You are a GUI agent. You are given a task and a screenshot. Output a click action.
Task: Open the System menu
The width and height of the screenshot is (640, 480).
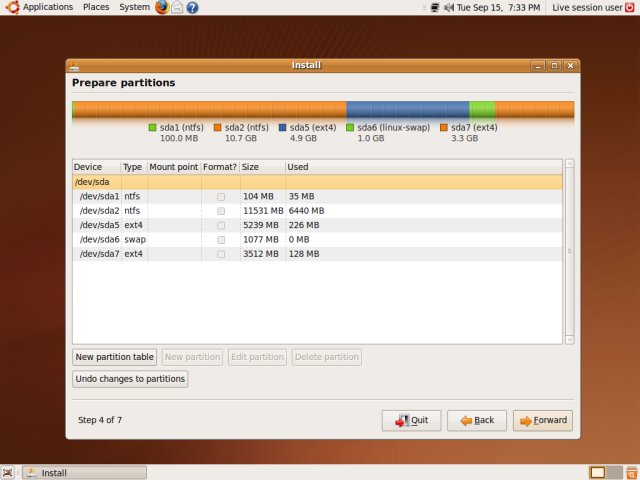point(134,7)
